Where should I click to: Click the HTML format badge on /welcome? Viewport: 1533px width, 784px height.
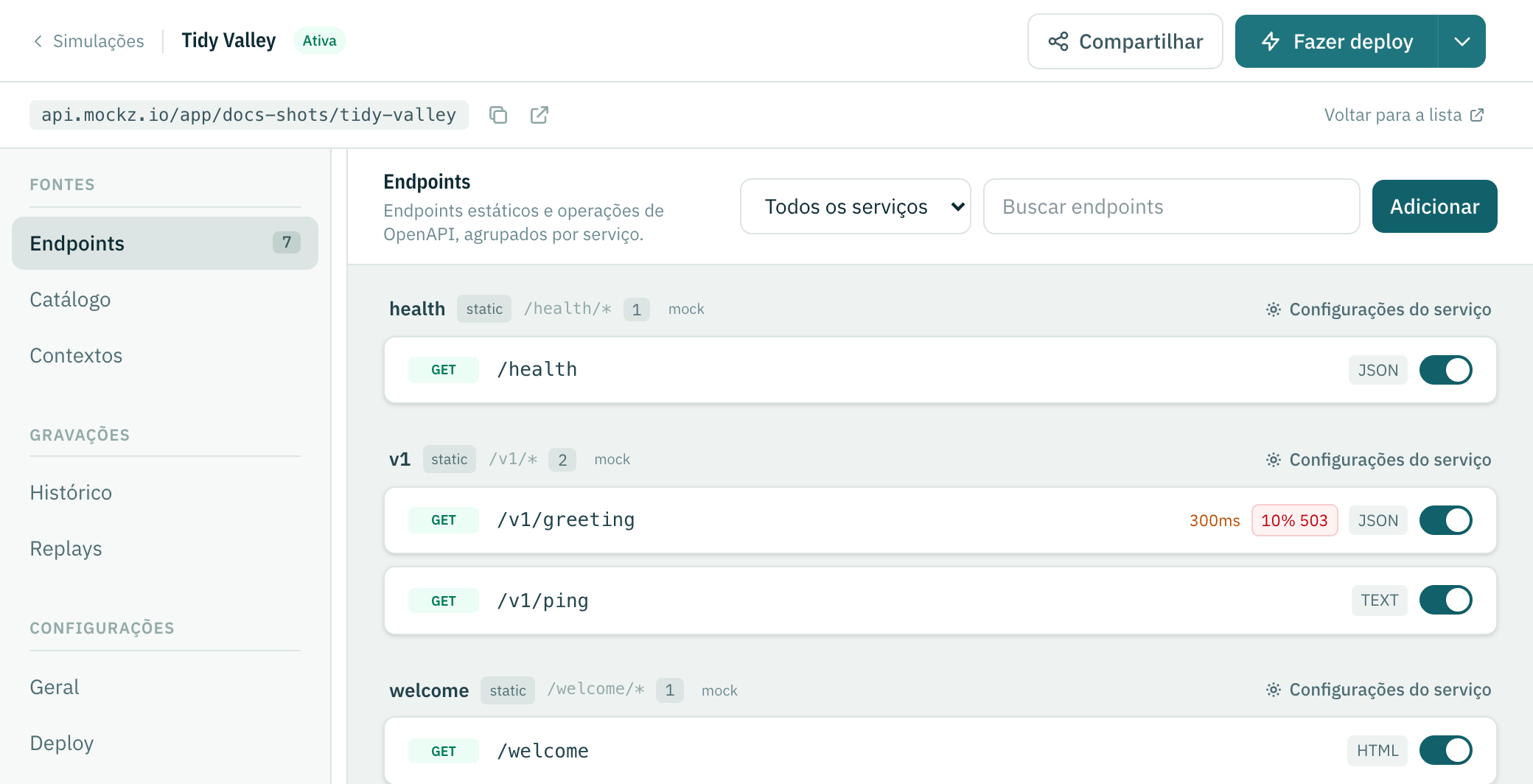pos(1377,750)
